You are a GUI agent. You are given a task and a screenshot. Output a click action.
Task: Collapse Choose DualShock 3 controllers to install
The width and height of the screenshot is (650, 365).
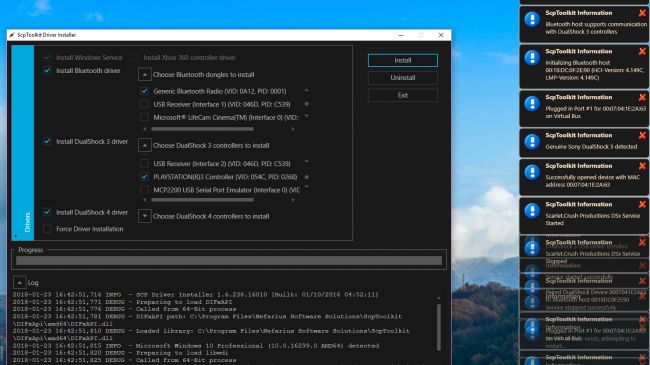(145, 146)
